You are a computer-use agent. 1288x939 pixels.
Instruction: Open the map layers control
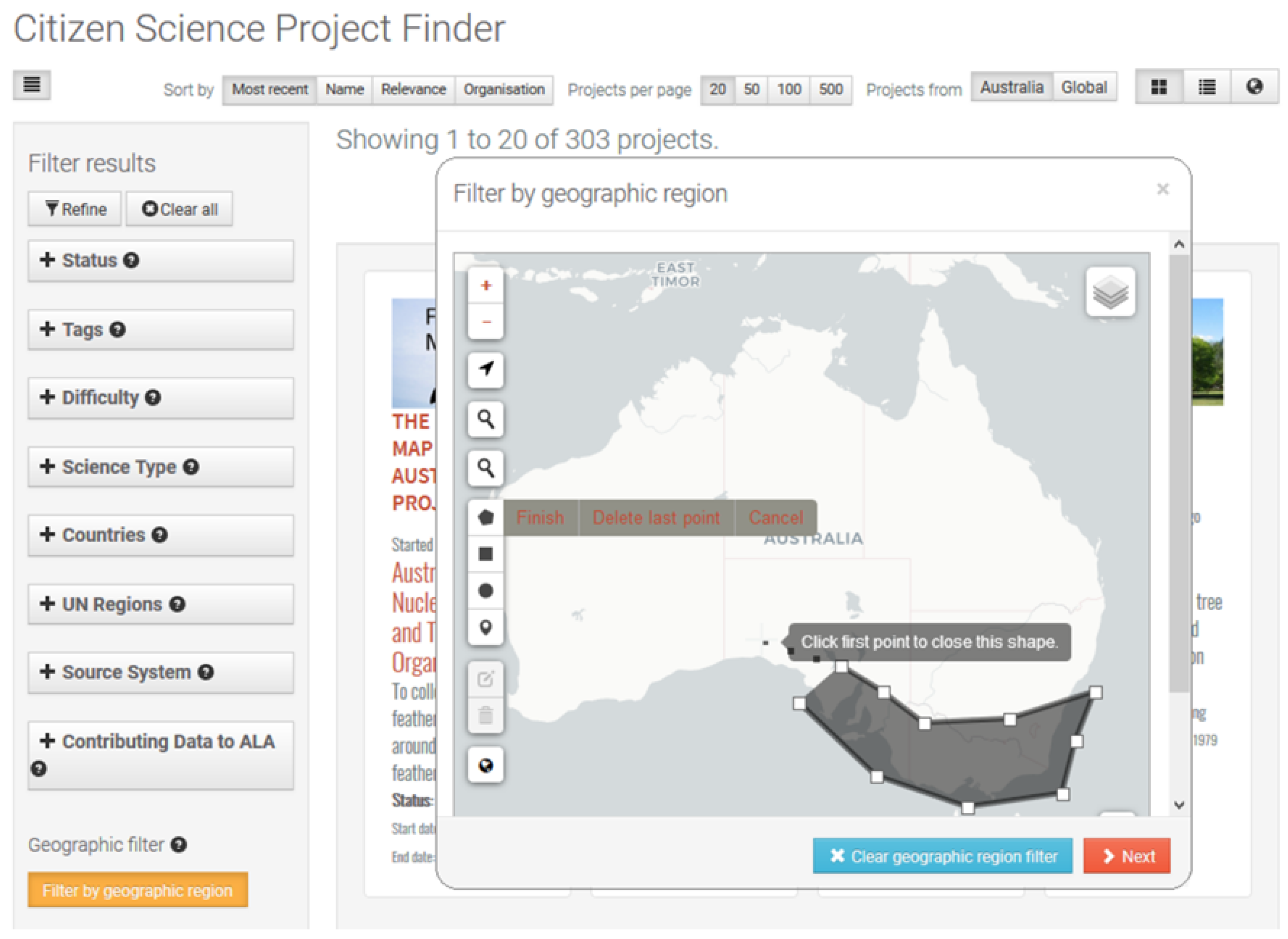[x=1110, y=293]
